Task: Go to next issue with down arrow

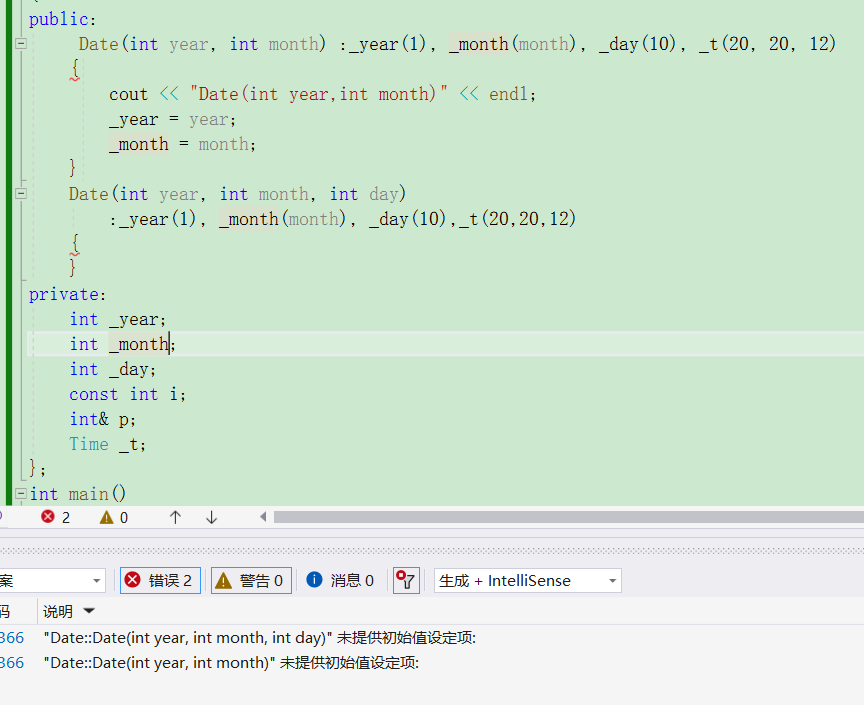Action: click(212, 517)
